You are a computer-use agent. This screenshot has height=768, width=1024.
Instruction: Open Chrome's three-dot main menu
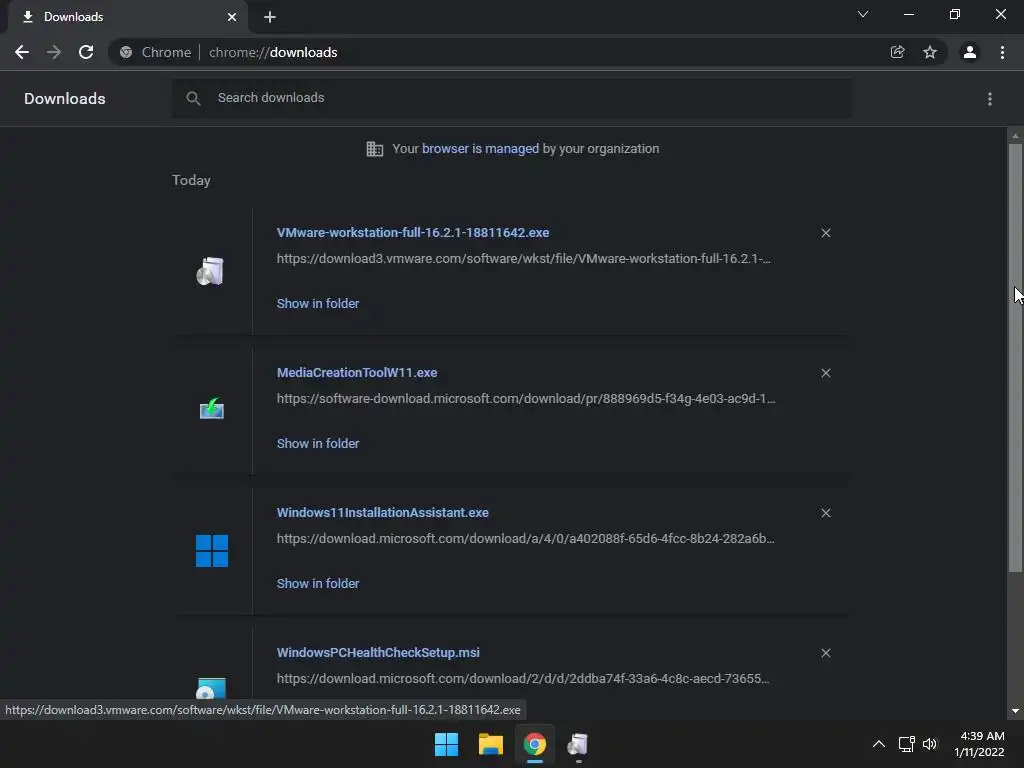(1002, 52)
